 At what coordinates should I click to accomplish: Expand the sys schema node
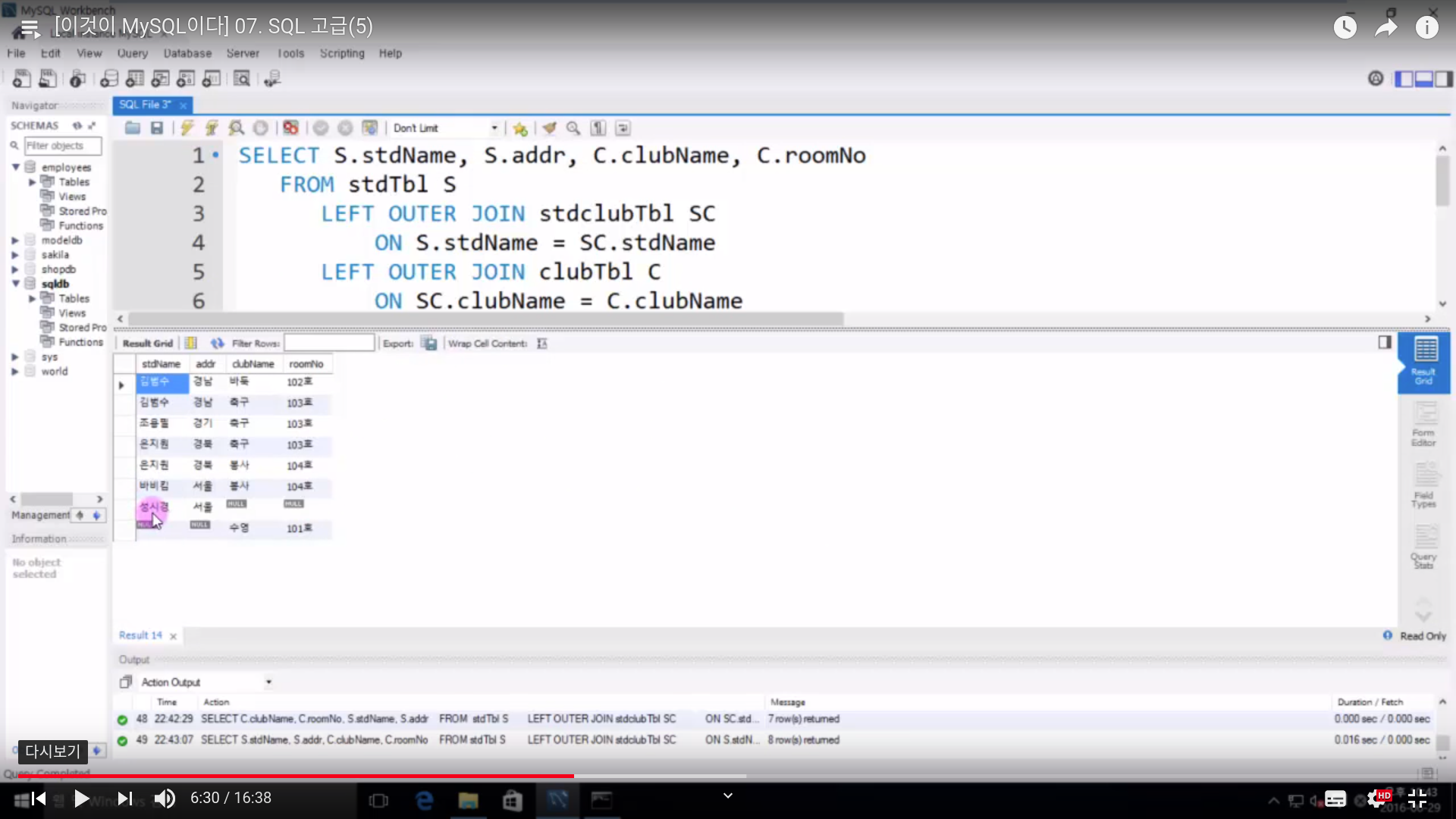pos(15,357)
